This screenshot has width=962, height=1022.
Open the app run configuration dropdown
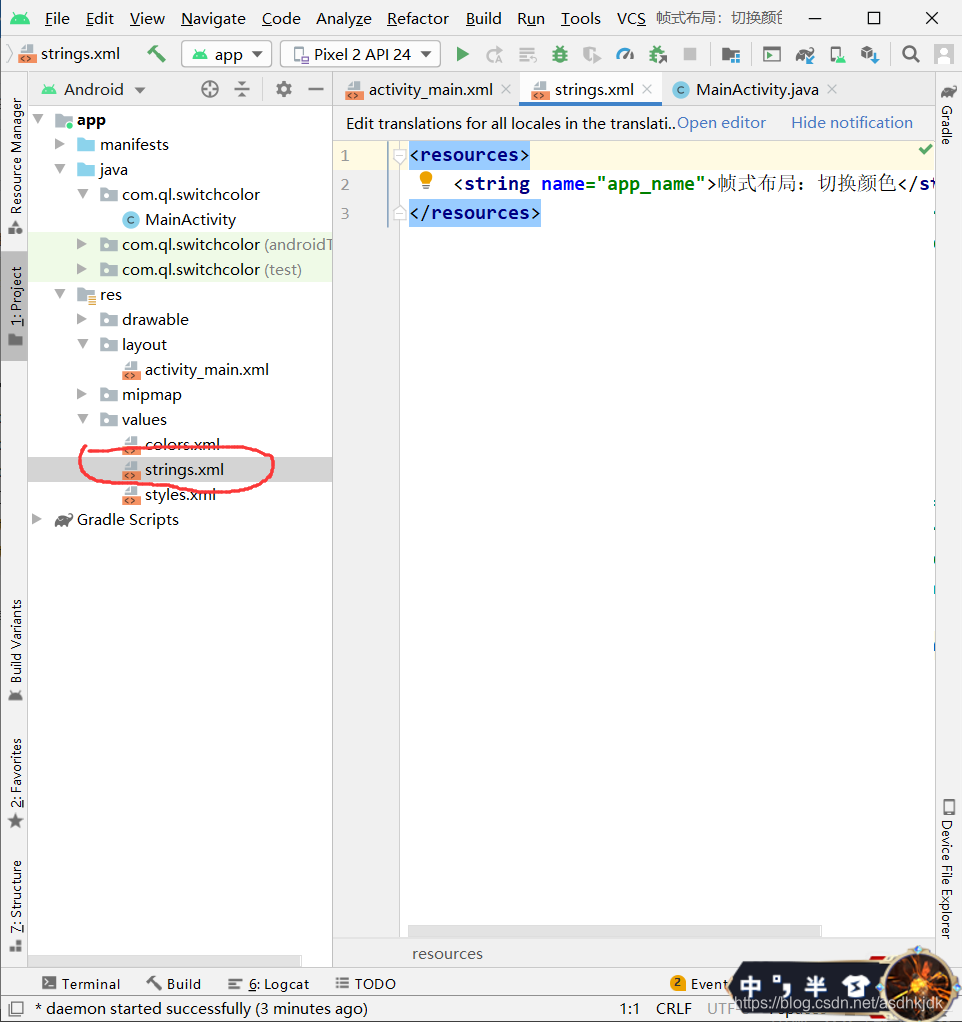(x=226, y=54)
